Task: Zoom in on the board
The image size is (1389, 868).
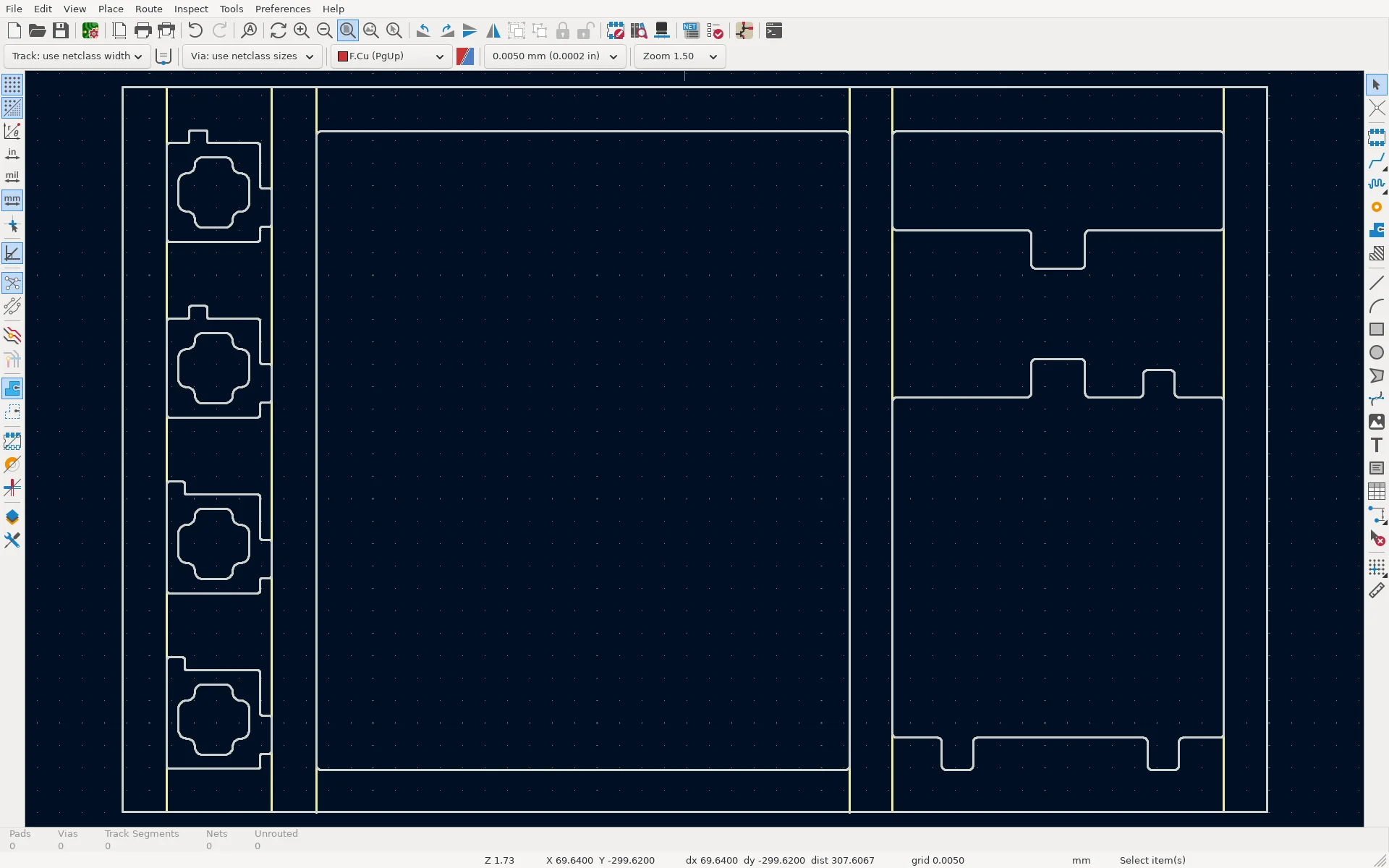Action: coord(302,30)
